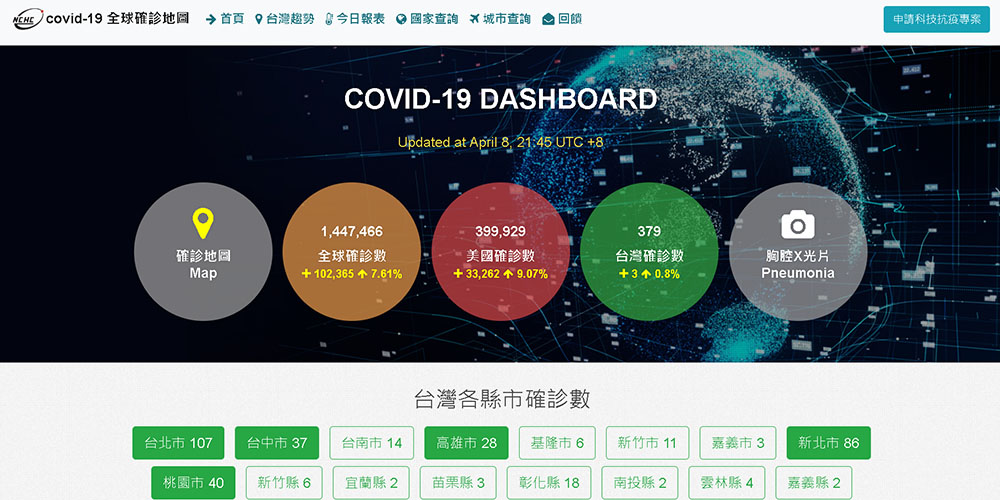1000x500 pixels.
Task: Select the 南投縣 2 tag
Action: (640, 483)
